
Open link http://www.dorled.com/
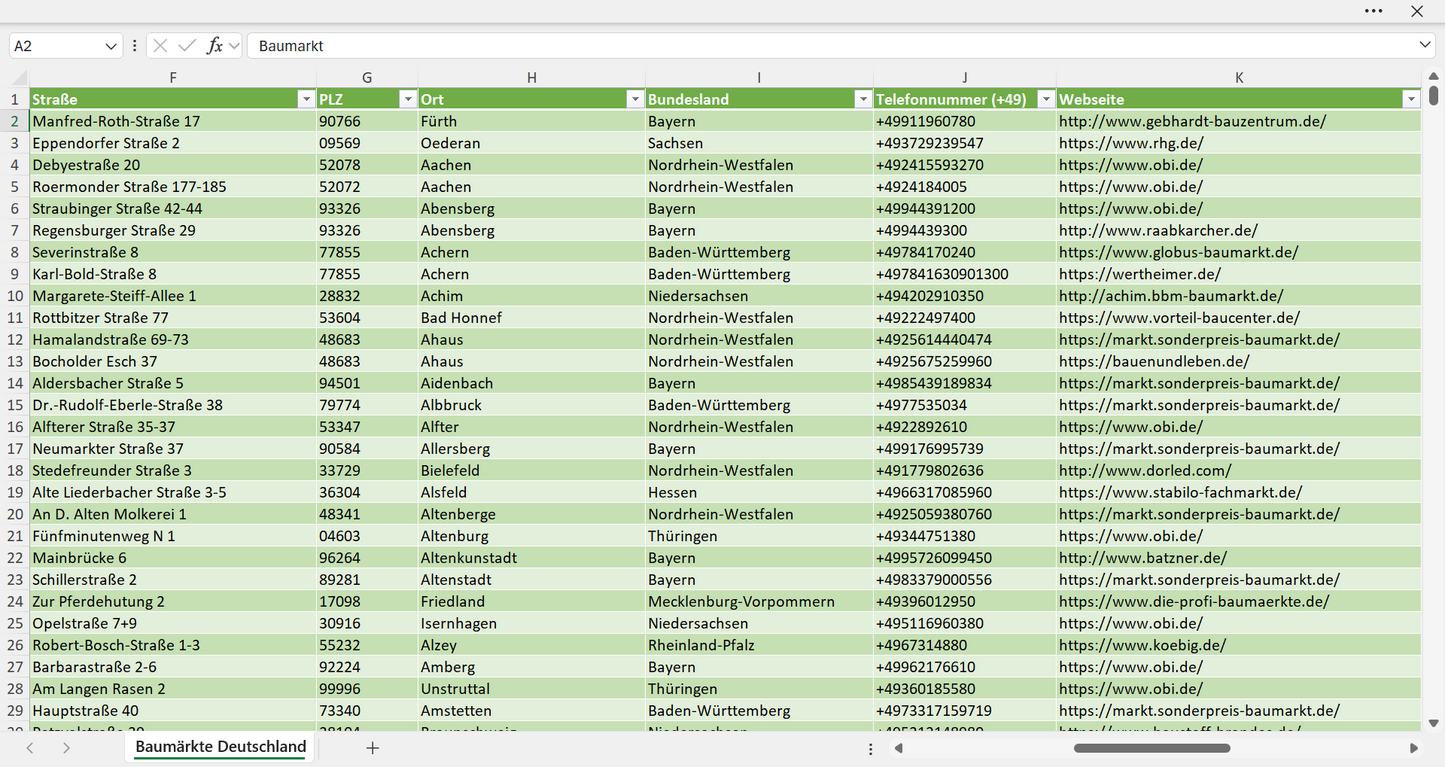pyautogui.click(x=1145, y=470)
